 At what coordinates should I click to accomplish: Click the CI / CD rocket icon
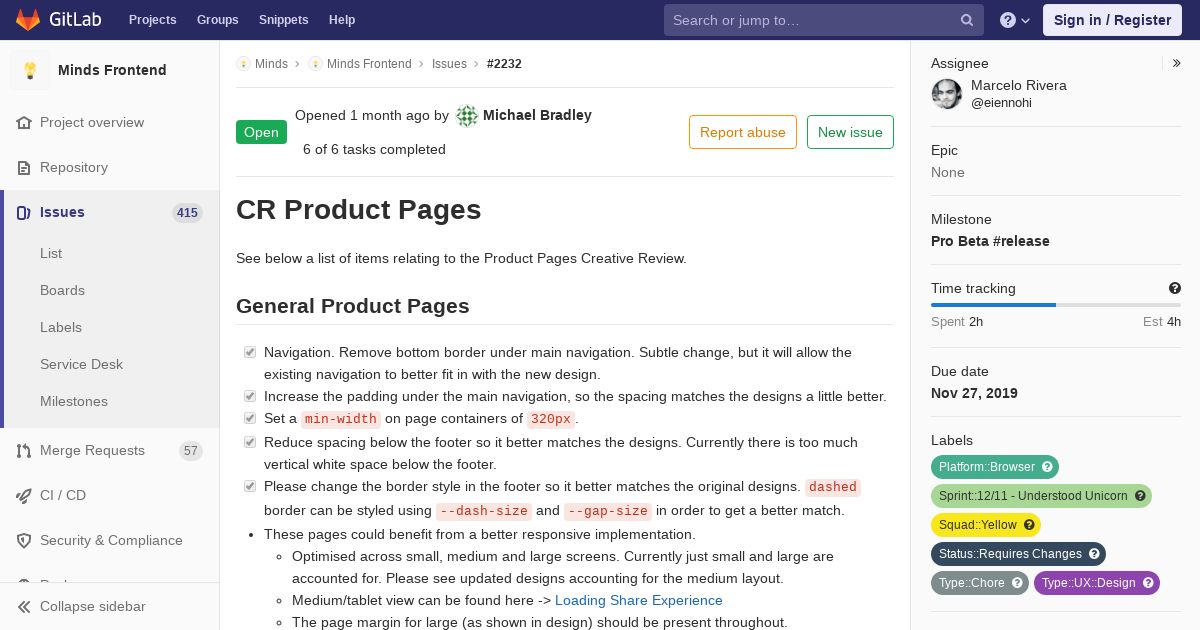pyautogui.click(x=24, y=495)
